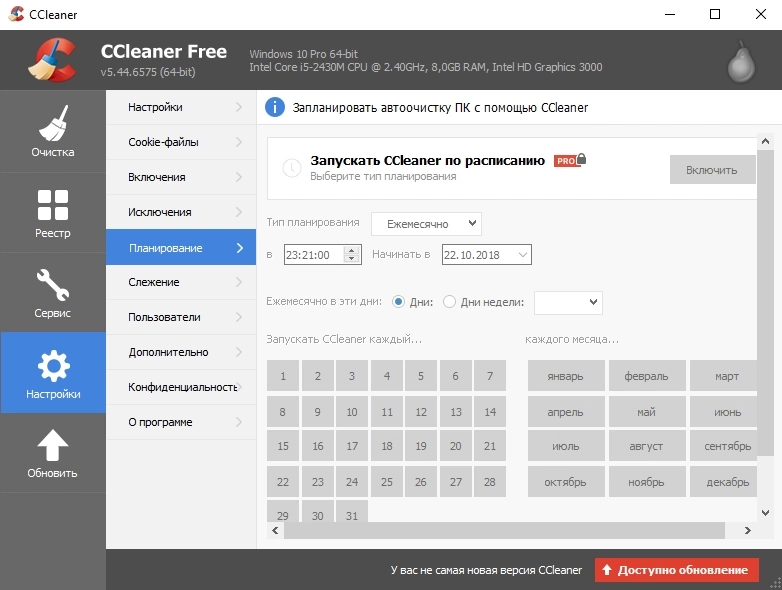Click the vertical scrollbar of the schedule panel

point(765,330)
